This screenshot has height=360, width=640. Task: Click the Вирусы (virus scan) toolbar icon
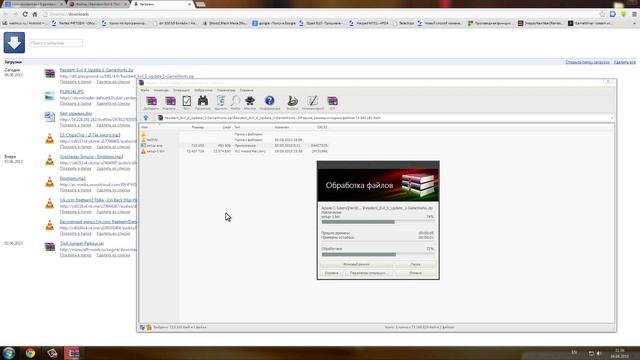coord(292,101)
